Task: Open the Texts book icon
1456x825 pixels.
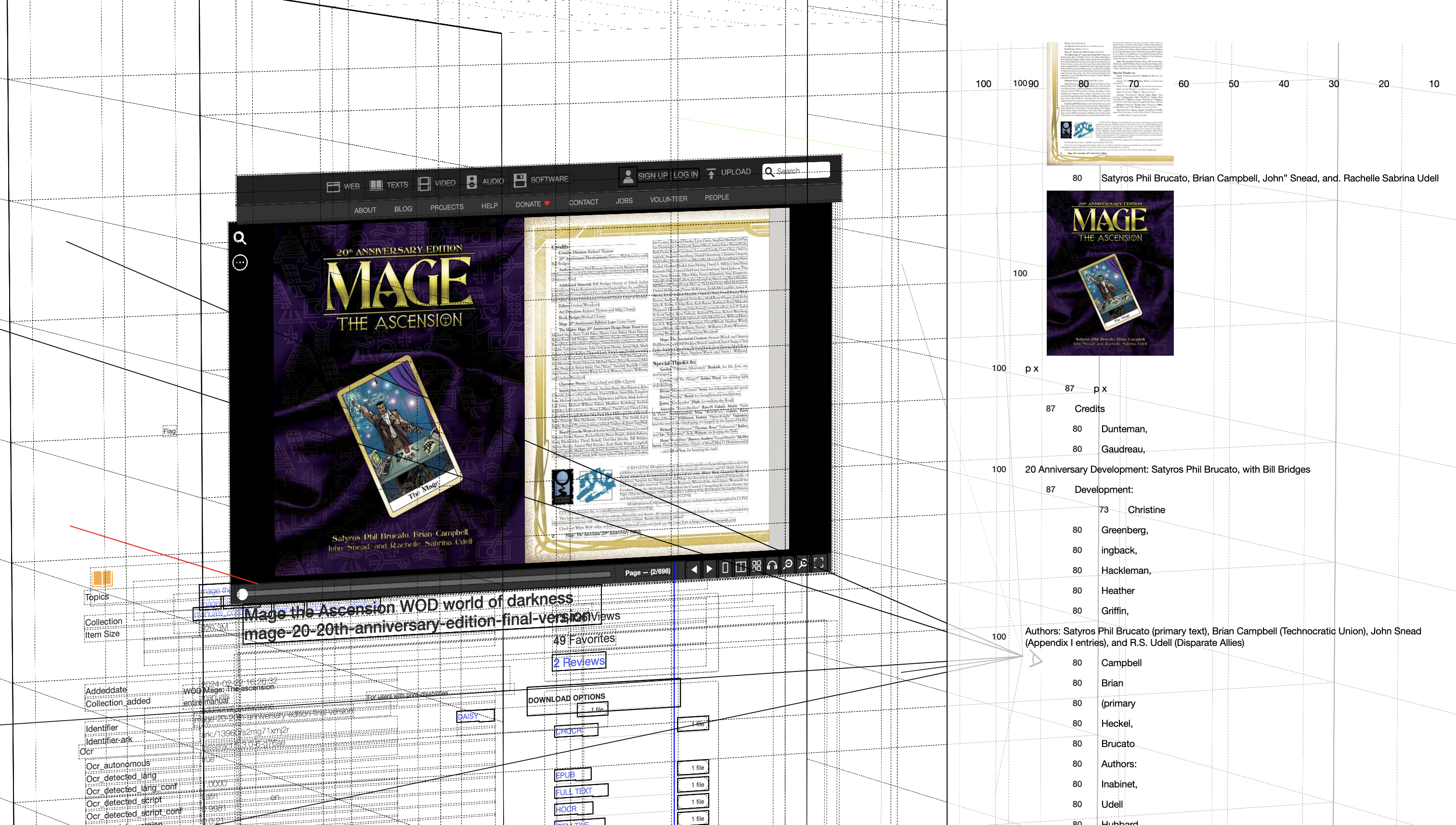Action: 376,185
